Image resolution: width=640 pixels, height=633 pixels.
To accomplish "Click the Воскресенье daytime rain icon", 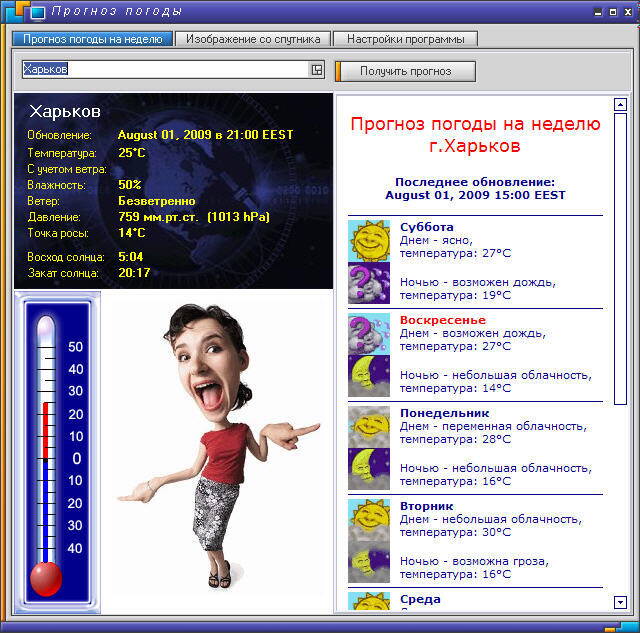I will pos(368,333).
